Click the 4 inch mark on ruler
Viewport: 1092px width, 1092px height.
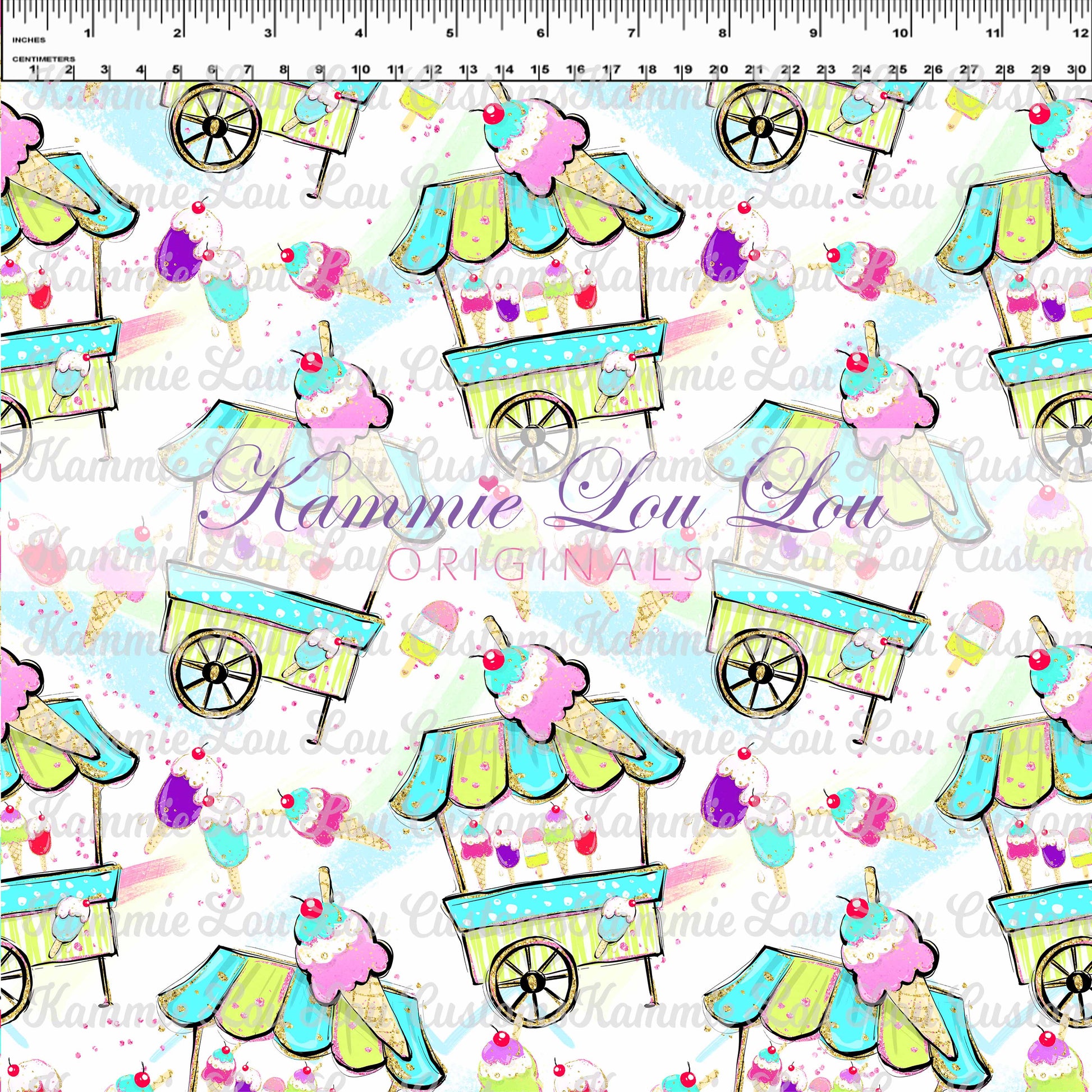[x=359, y=33]
